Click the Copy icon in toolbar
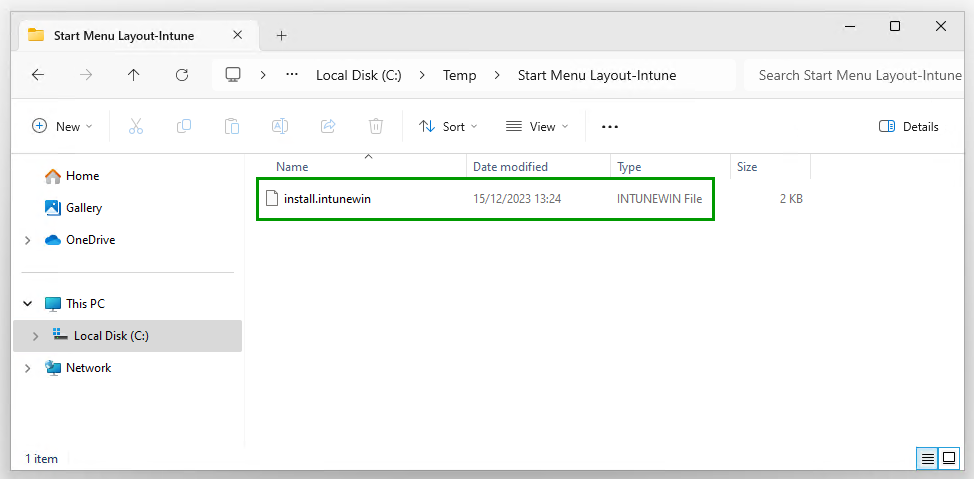The width and height of the screenshot is (974, 479). click(x=184, y=126)
